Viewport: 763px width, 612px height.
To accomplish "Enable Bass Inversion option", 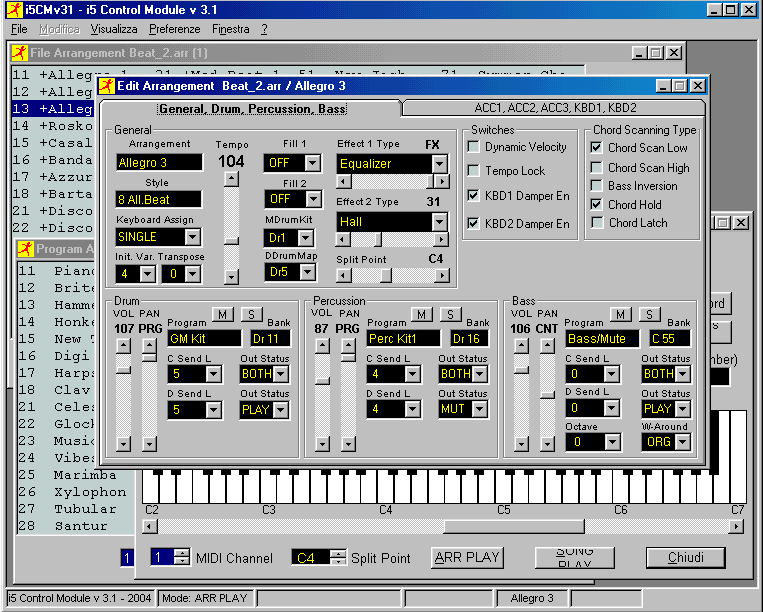I will (595, 186).
